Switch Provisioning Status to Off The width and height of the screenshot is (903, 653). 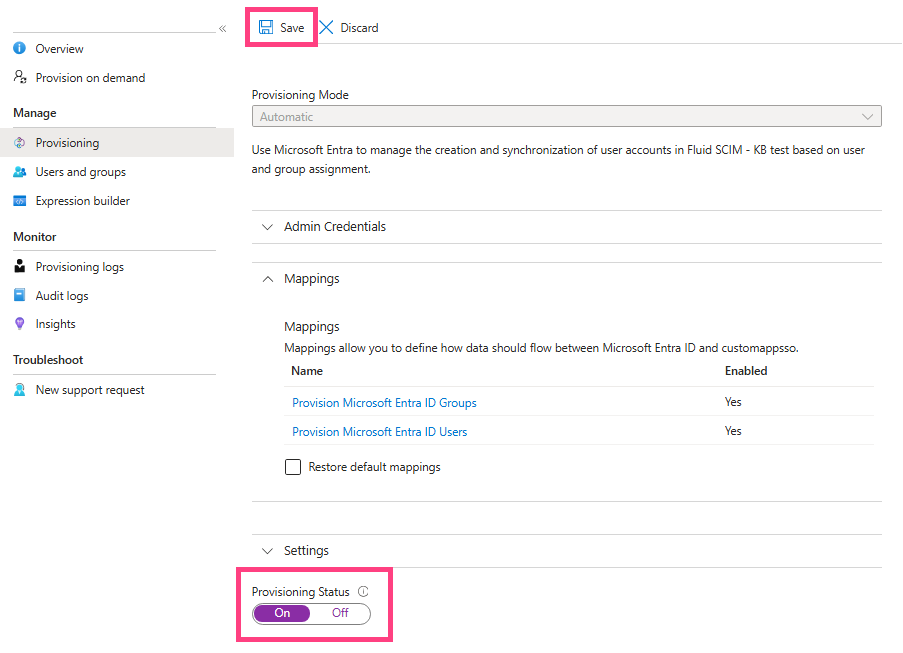tap(340, 613)
